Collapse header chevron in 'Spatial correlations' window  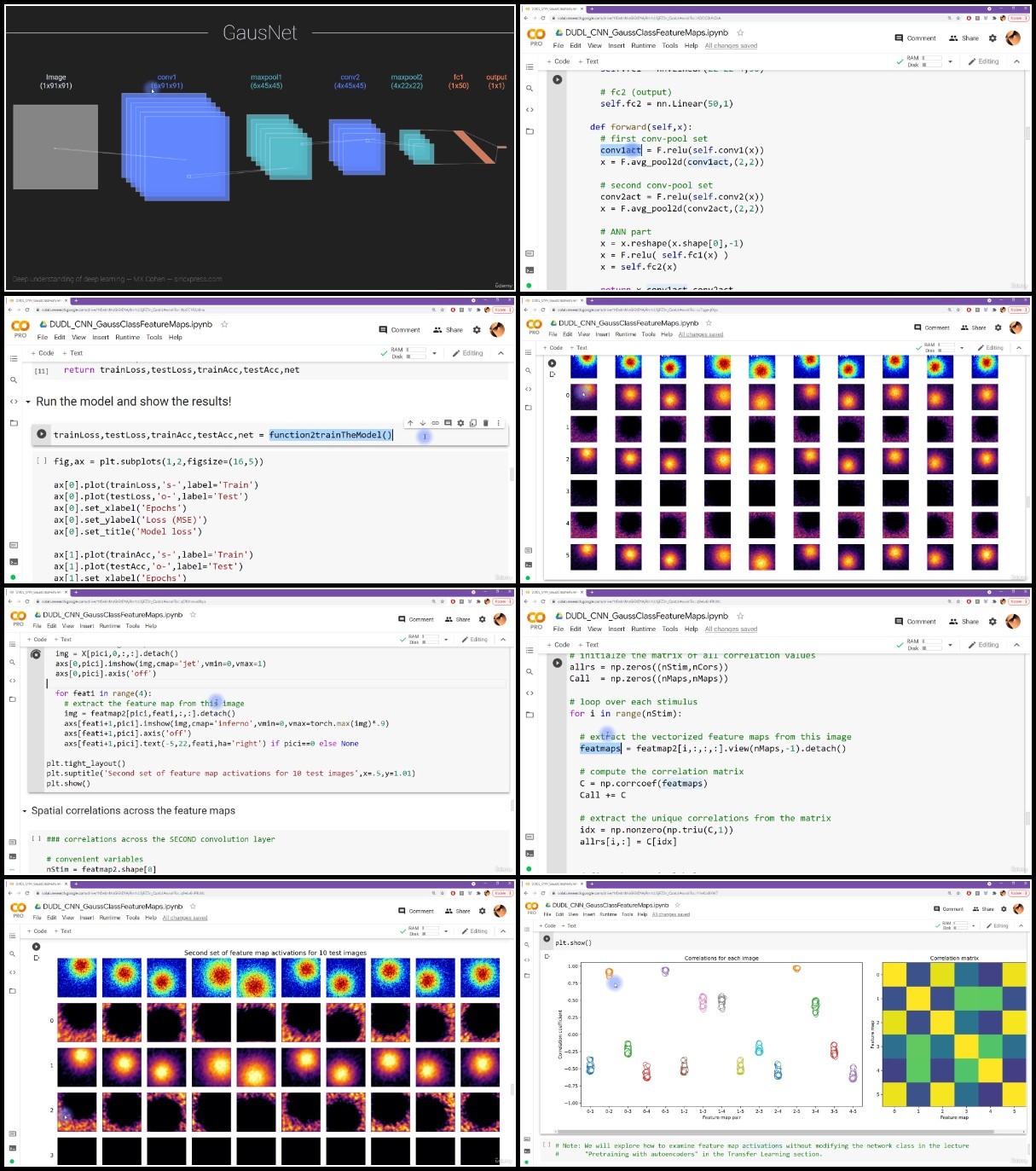point(503,639)
